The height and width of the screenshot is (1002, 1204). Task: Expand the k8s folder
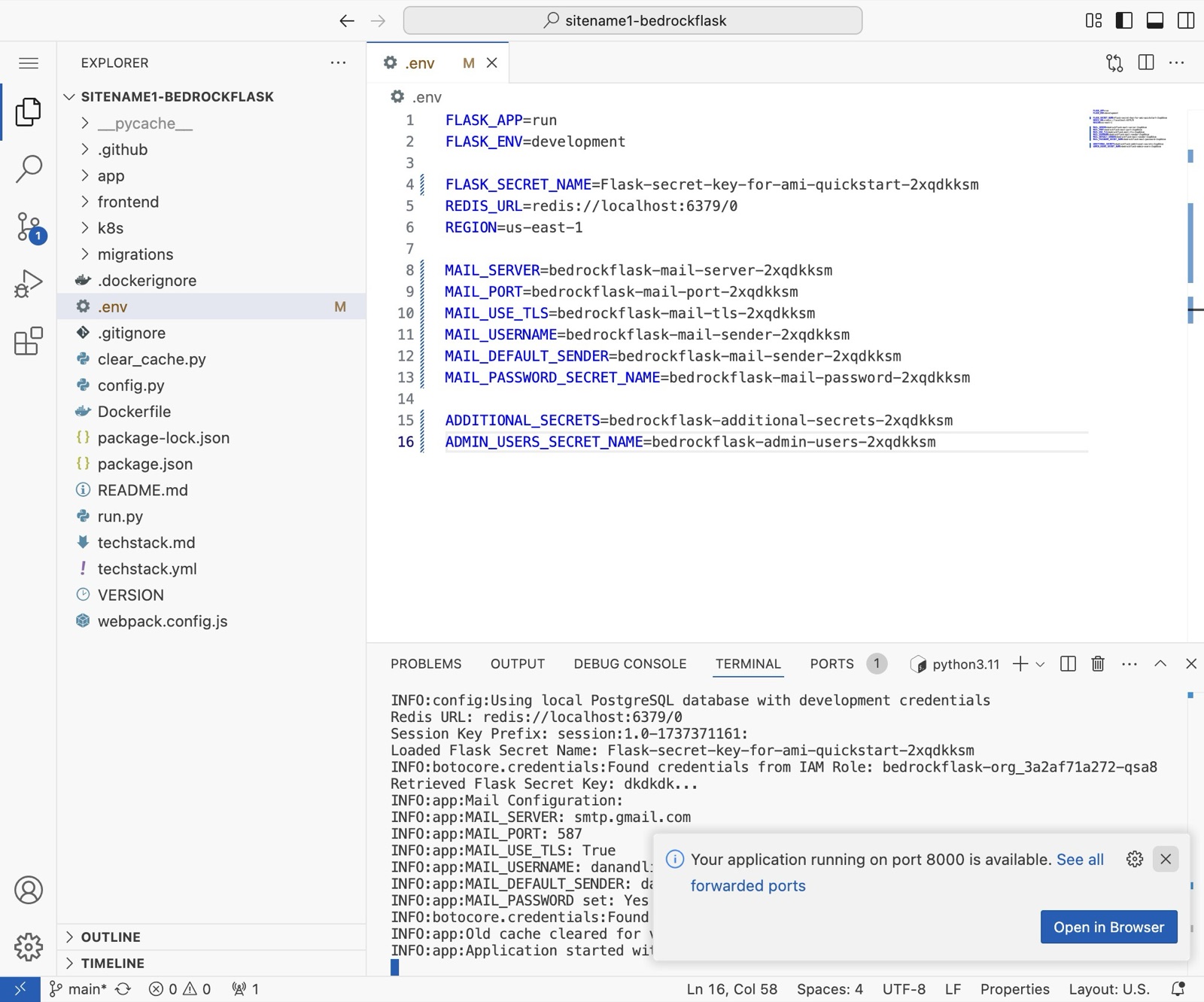click(x=111, y=228)
